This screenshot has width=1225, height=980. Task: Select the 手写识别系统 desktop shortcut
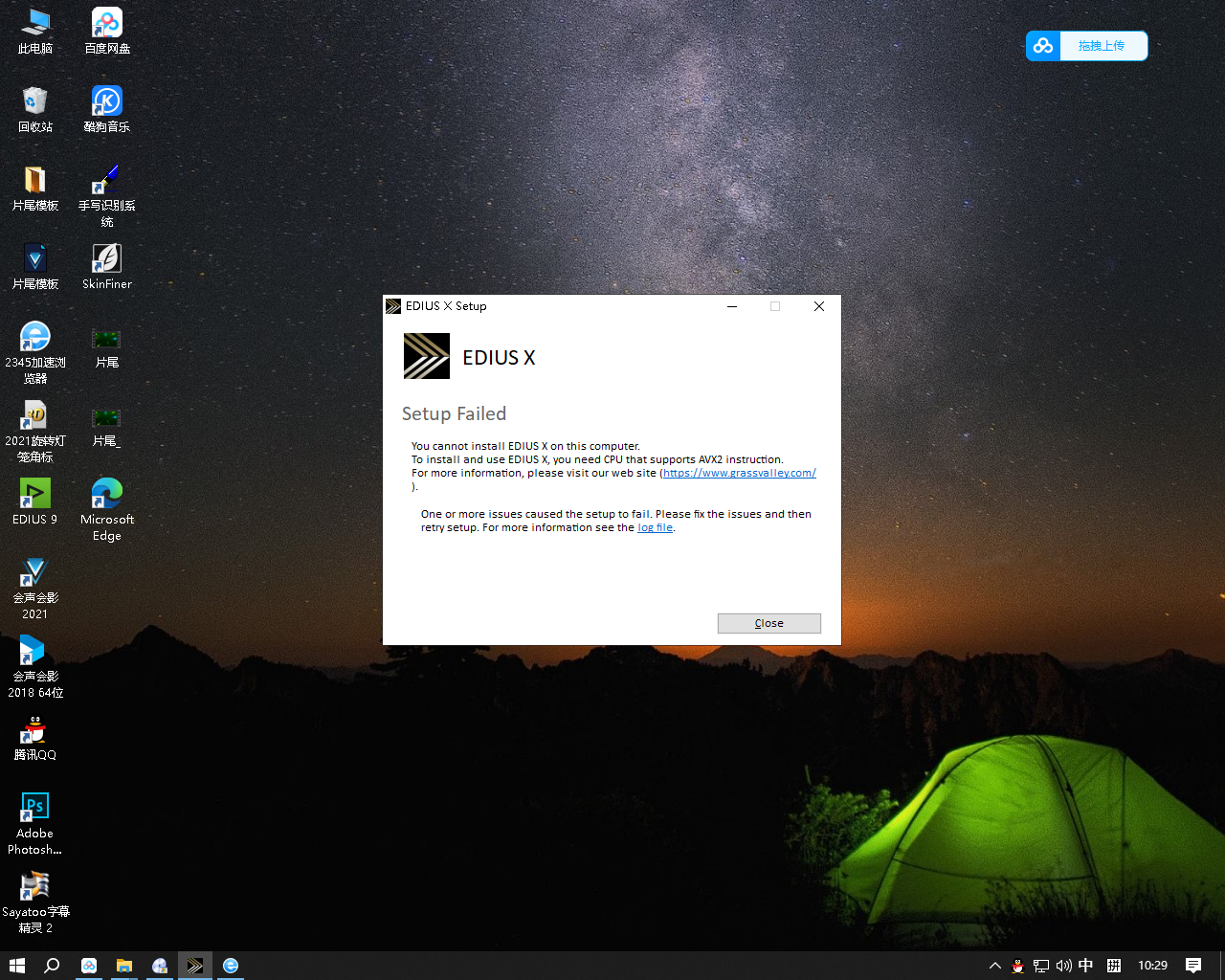click(107, 195)
